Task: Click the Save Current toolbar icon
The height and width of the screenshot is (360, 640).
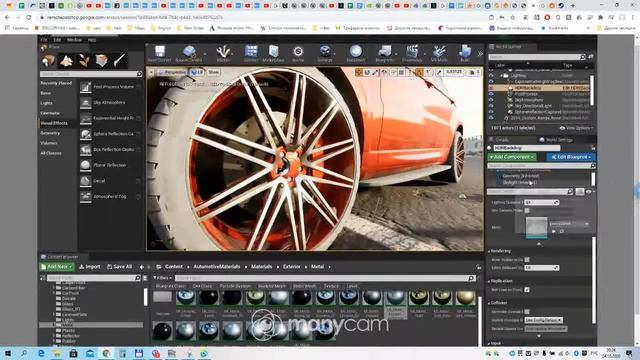Action: (x=160, y=51)
